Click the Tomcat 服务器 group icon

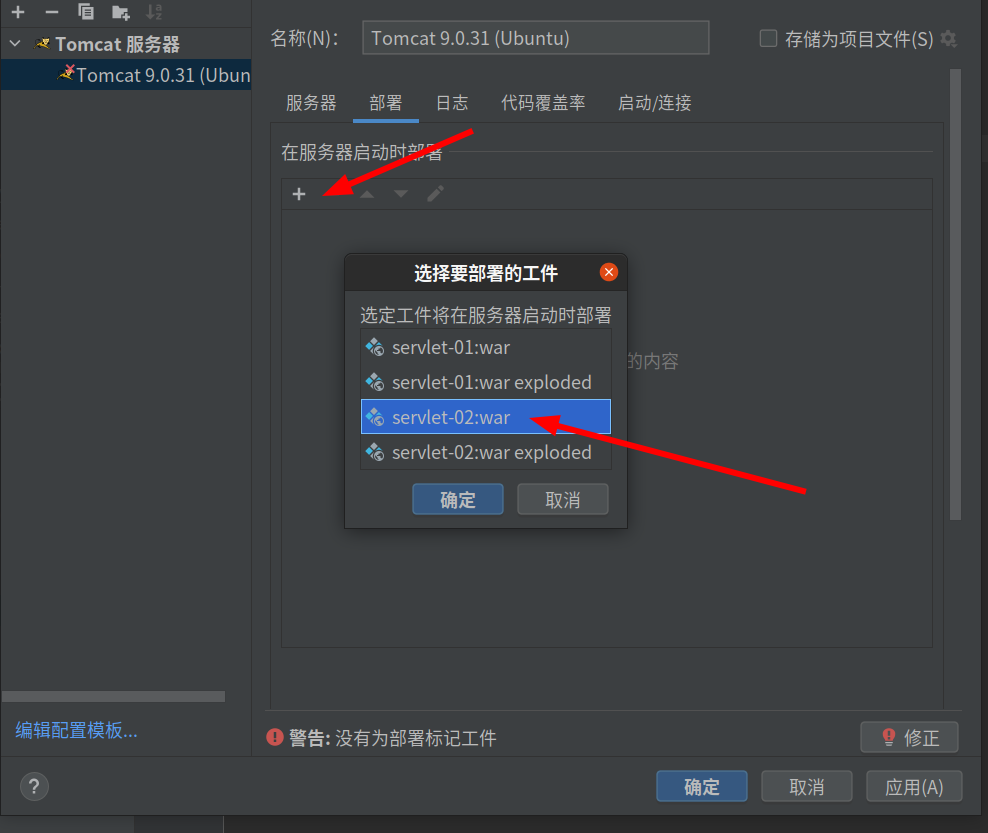click(x=42, y=43)
